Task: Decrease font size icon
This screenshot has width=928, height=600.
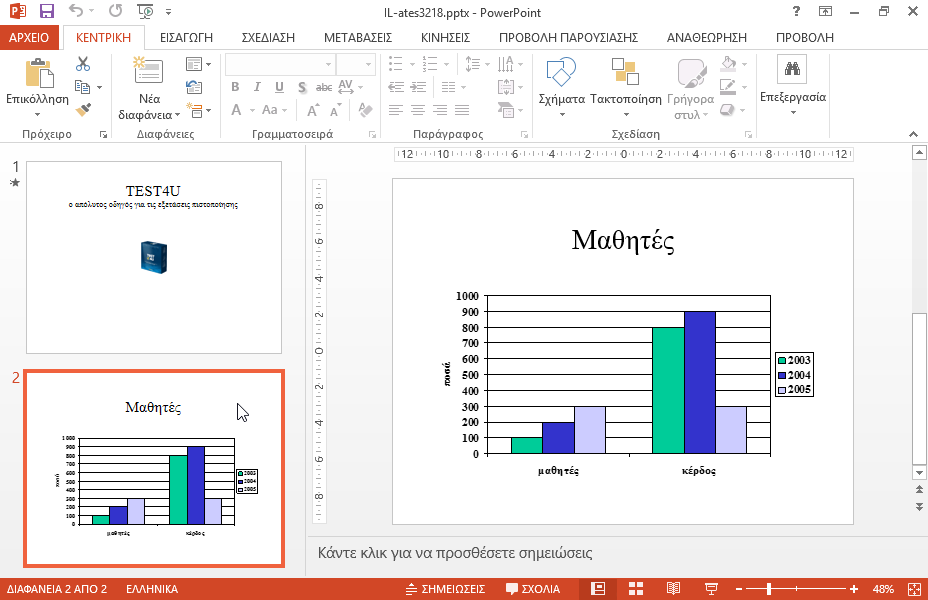Action: [336, 110]
